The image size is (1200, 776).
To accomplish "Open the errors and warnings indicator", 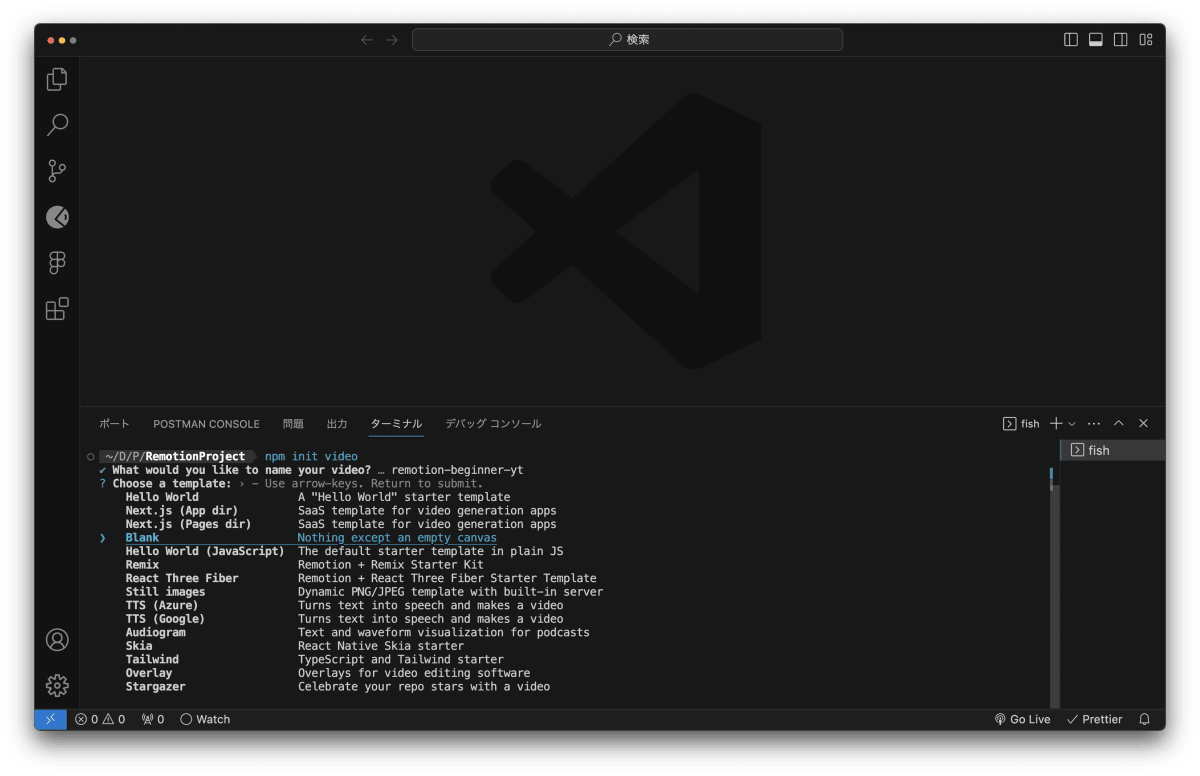I will tap(100, 719).
